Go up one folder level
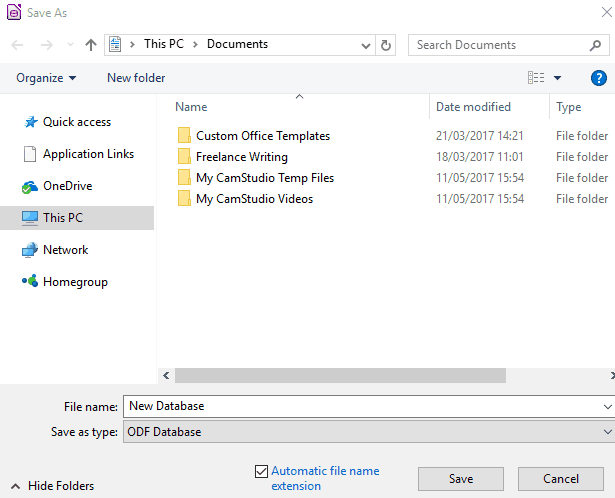The image size is (615, 498). click(91, 45)
